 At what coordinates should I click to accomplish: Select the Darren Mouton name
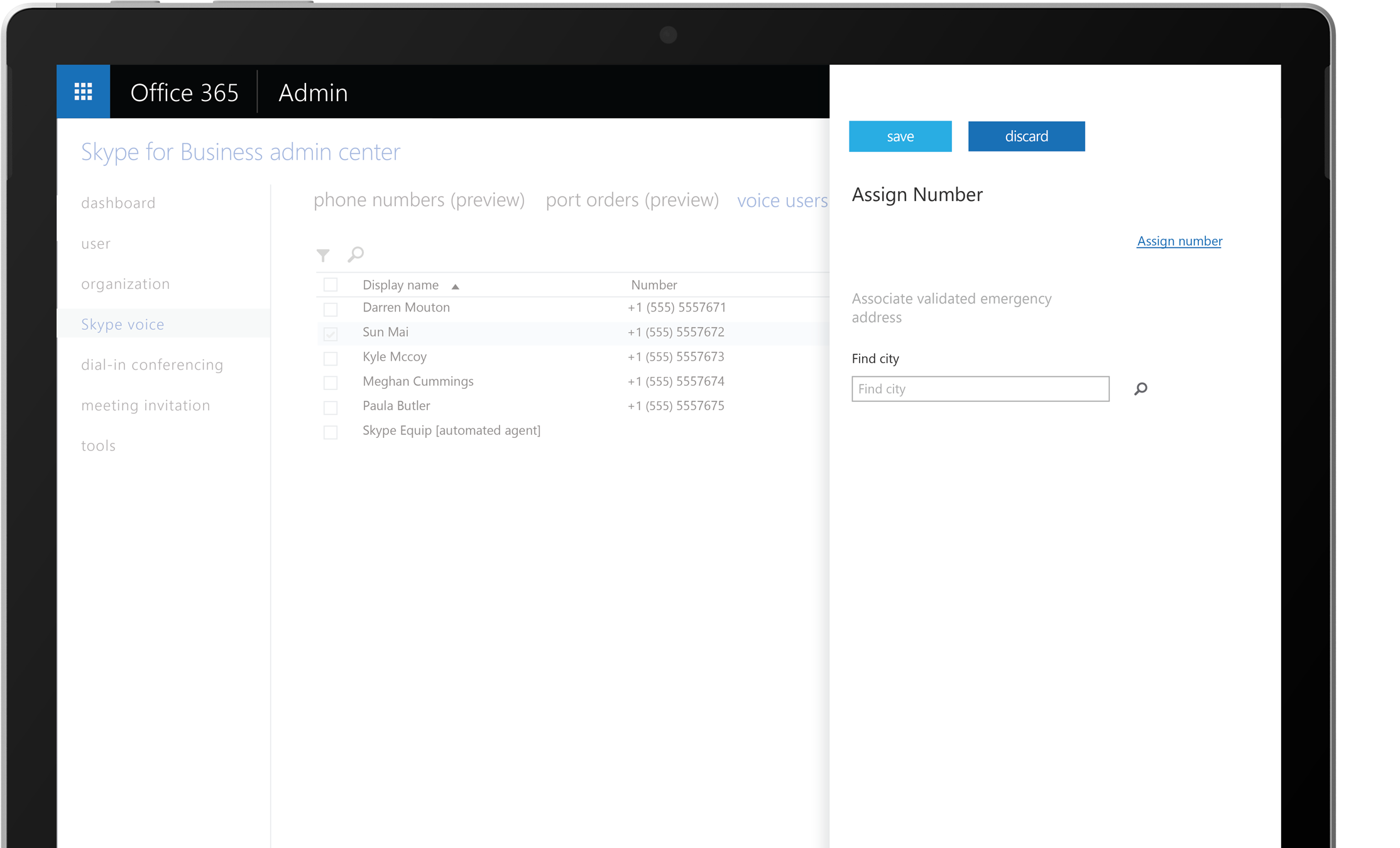[x=406, y=307]
